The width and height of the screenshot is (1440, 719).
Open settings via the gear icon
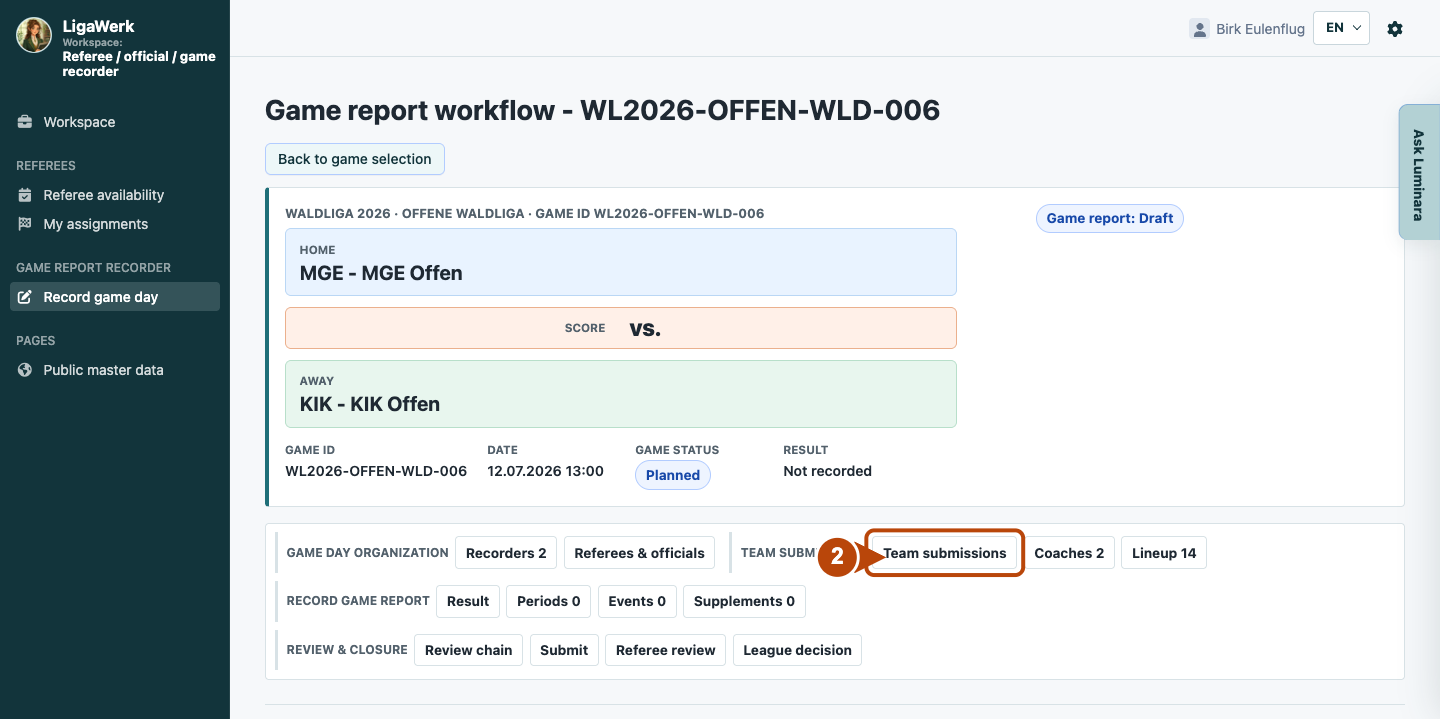(1395, 29)
